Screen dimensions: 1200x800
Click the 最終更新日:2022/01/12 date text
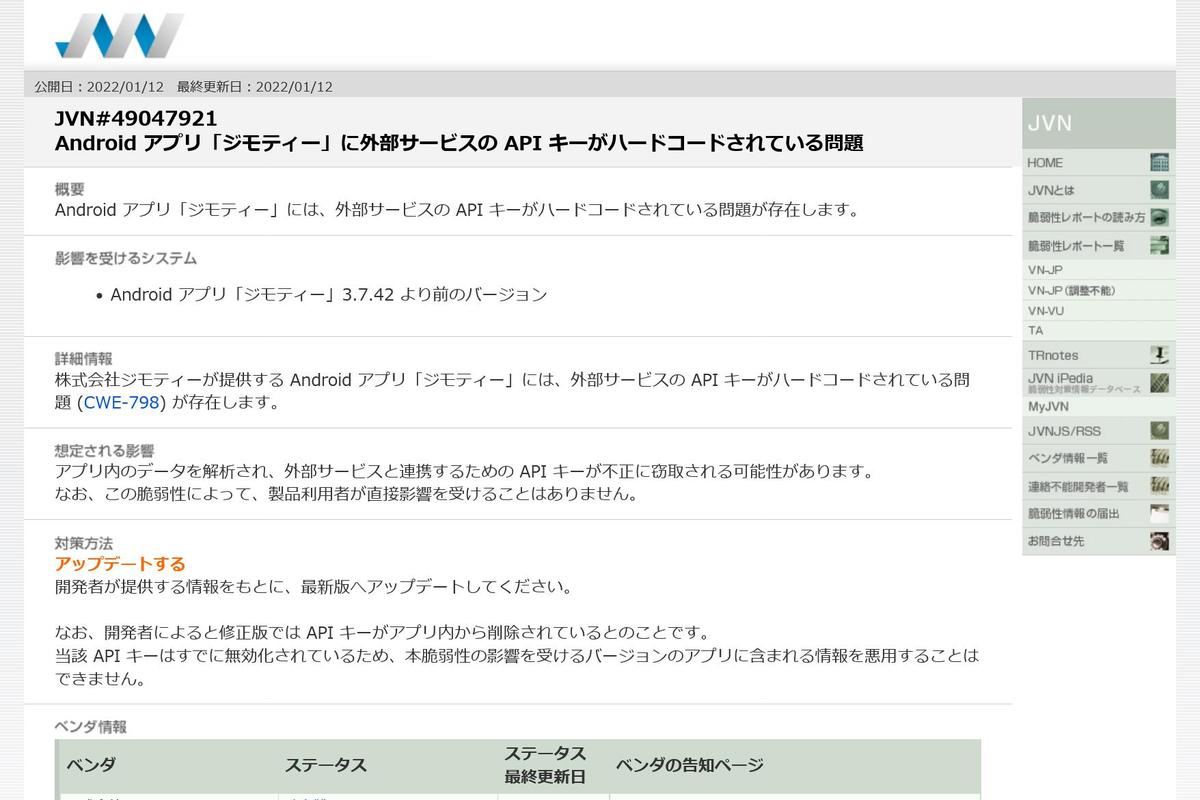point(255,87)
